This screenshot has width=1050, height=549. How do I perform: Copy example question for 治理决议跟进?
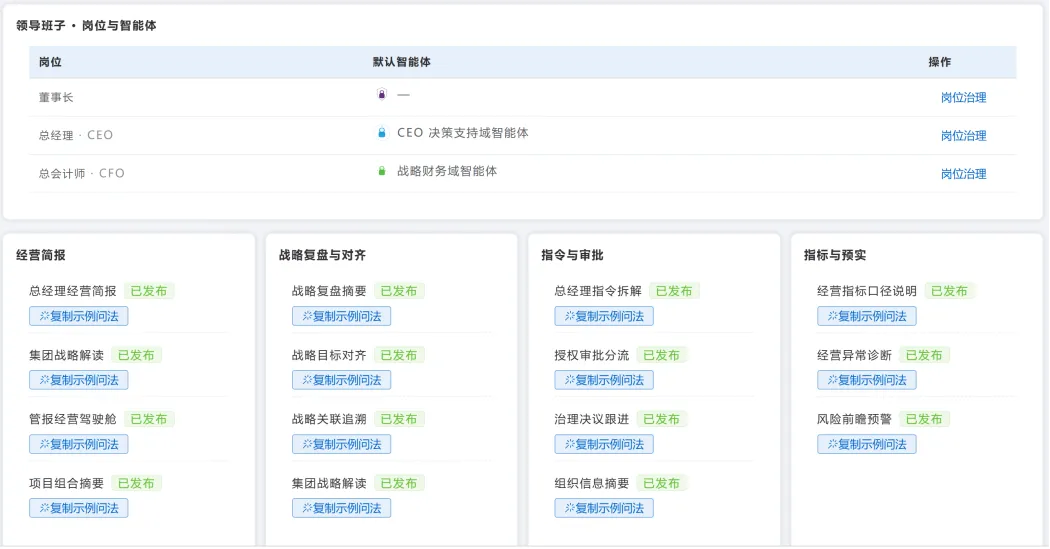click(x=604, y=444)
